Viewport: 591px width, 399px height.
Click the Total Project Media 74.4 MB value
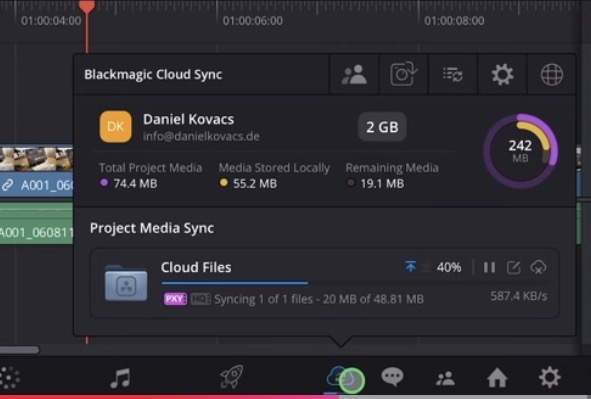tap(135, 183)
